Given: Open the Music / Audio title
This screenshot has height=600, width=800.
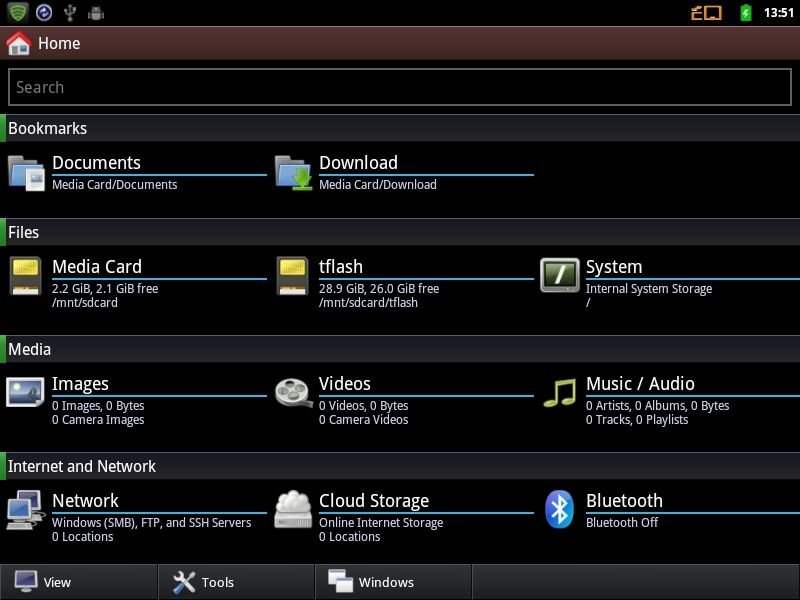Looking at the screenshot, I should 640,384.
